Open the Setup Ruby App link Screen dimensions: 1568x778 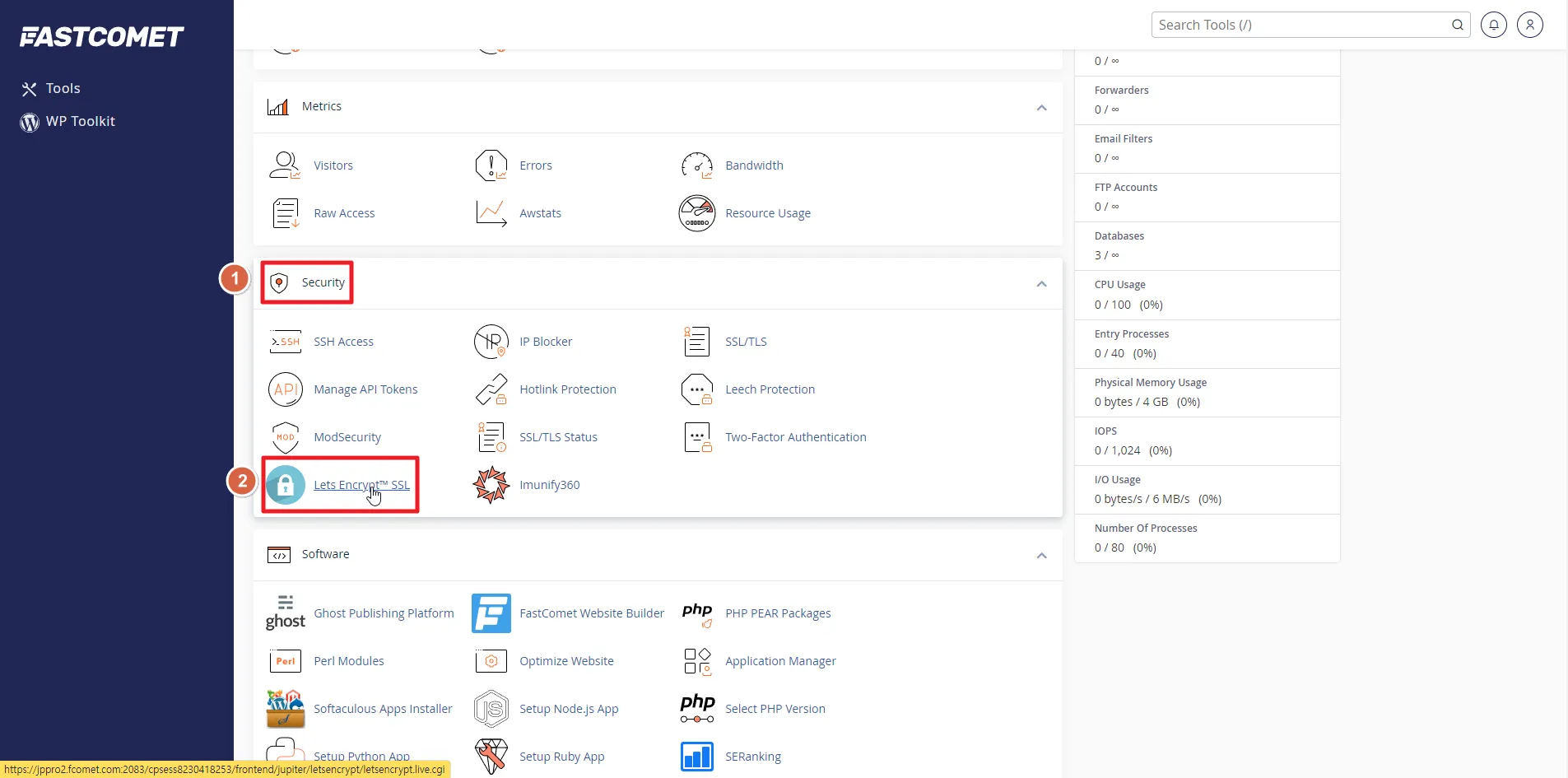[562, 757]
